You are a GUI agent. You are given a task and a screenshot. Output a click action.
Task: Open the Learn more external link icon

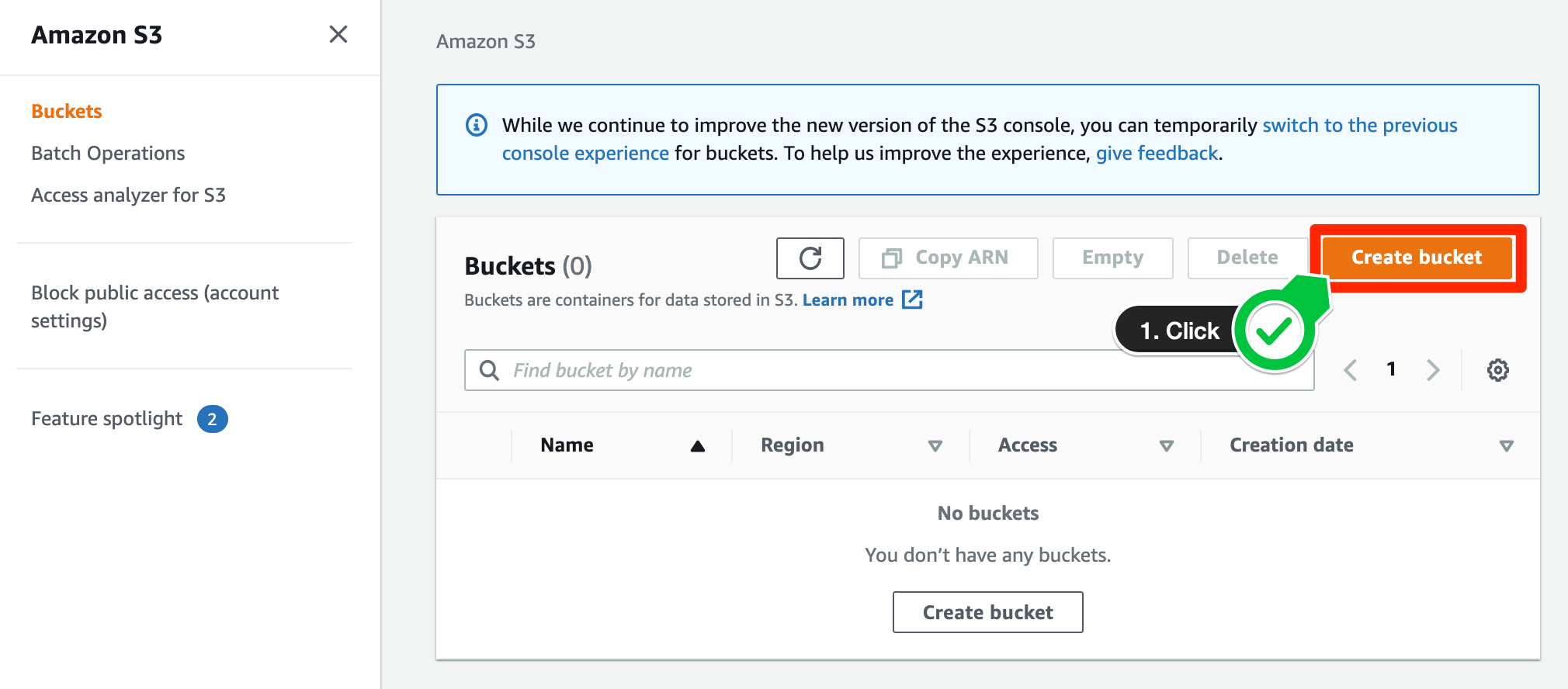tap(912, 299)
